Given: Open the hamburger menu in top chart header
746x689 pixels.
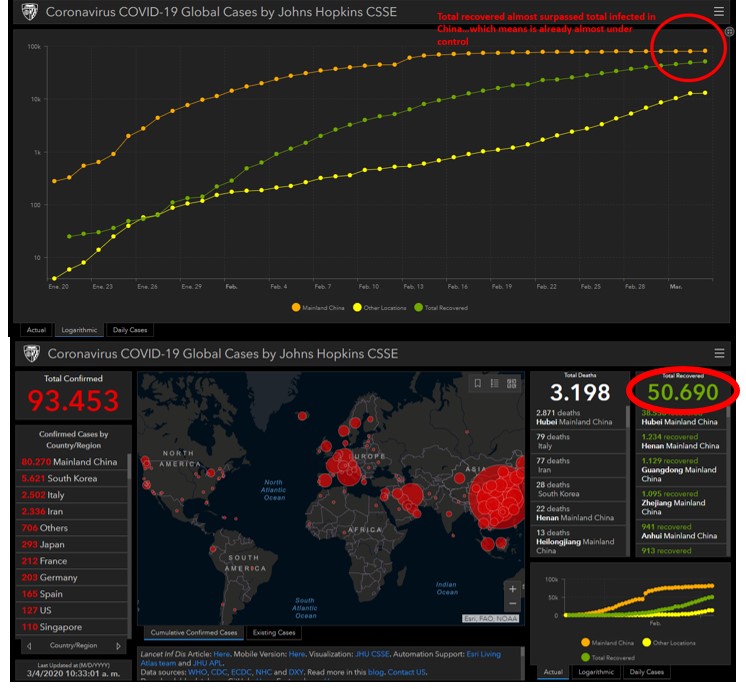Looking at the screenshot, I should tap(719, 11).
